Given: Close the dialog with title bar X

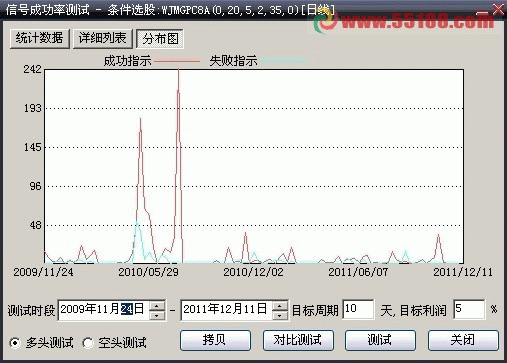Looking at the screenshot, I should click(498, 9).
